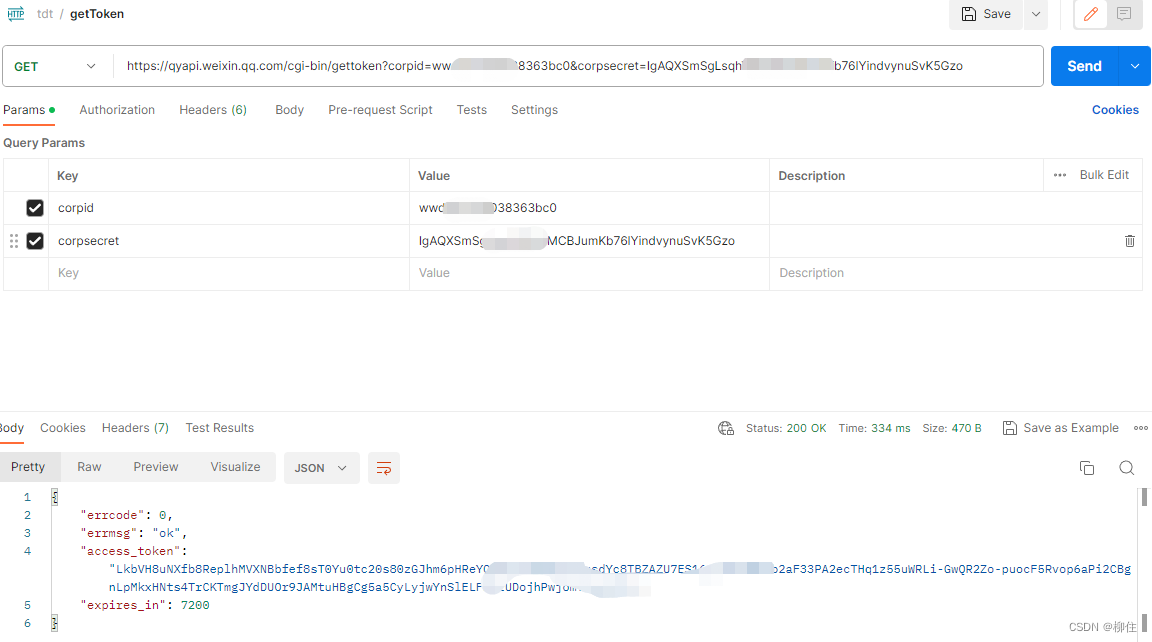Search the response body icon
Viewport: 1152px width, 642px height.
[1126, 468]
